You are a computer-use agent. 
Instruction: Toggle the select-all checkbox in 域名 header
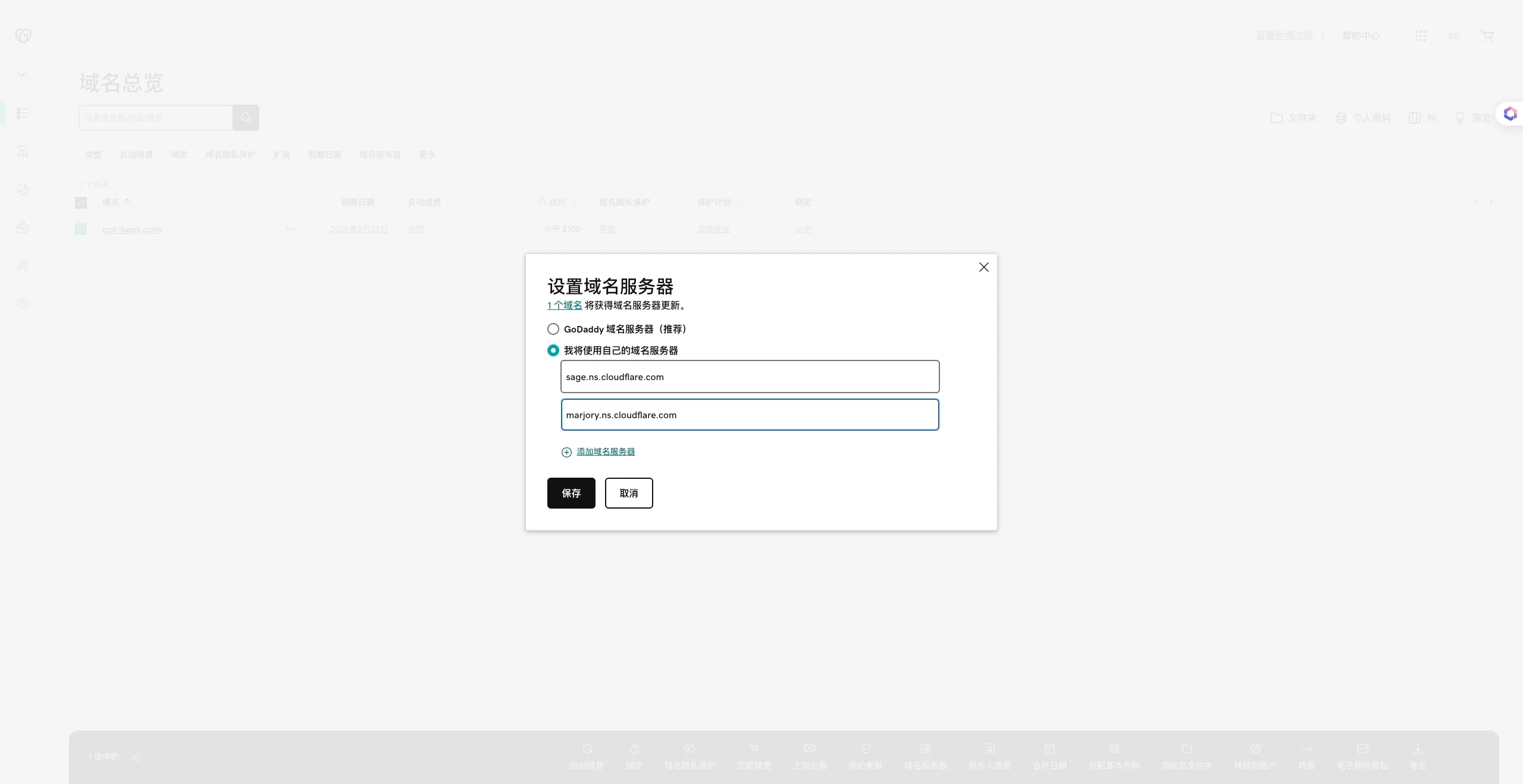click(x=81, y=203)
